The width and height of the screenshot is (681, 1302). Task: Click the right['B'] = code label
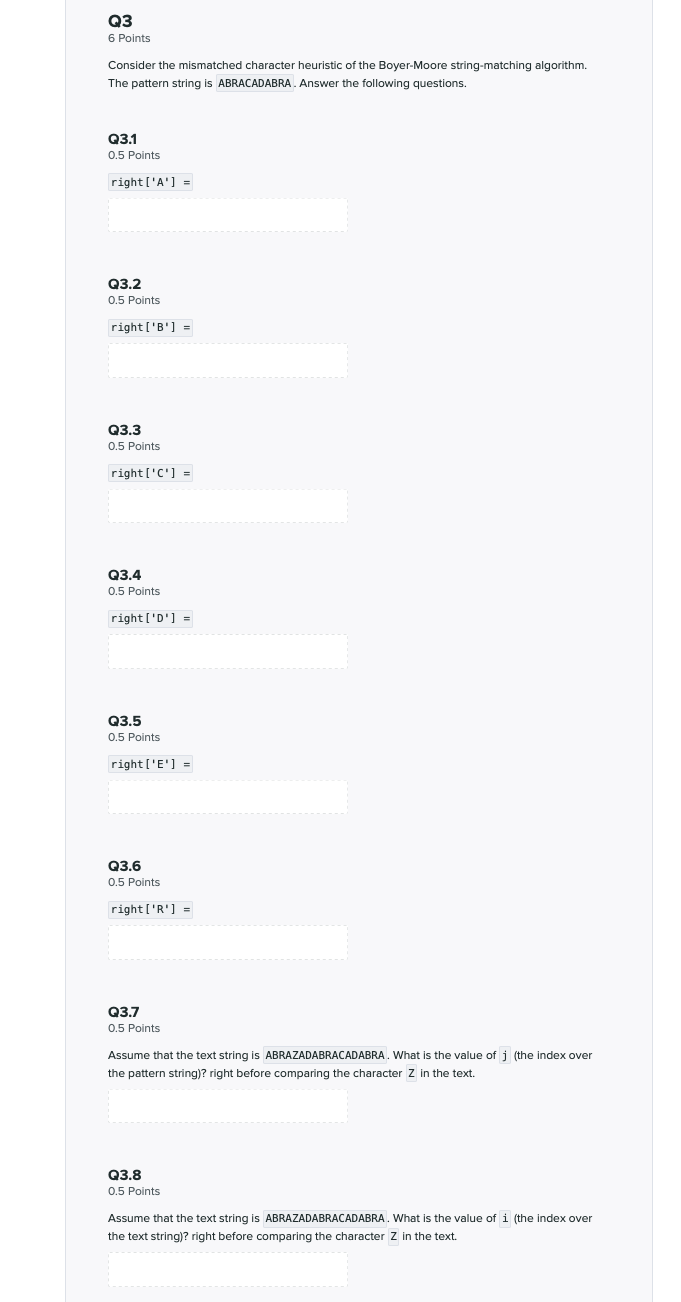pos(150,327)
